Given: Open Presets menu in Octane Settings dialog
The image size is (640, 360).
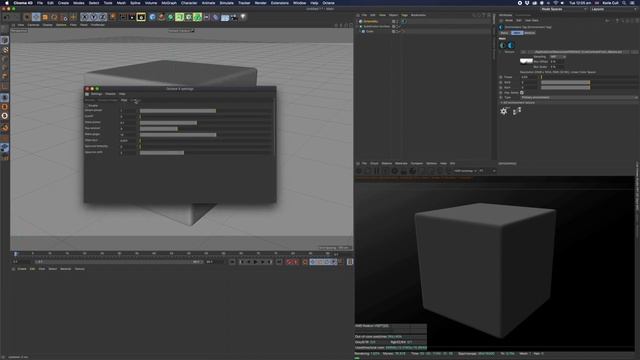Looking at the screenshot, I should [x=110, y=94].
